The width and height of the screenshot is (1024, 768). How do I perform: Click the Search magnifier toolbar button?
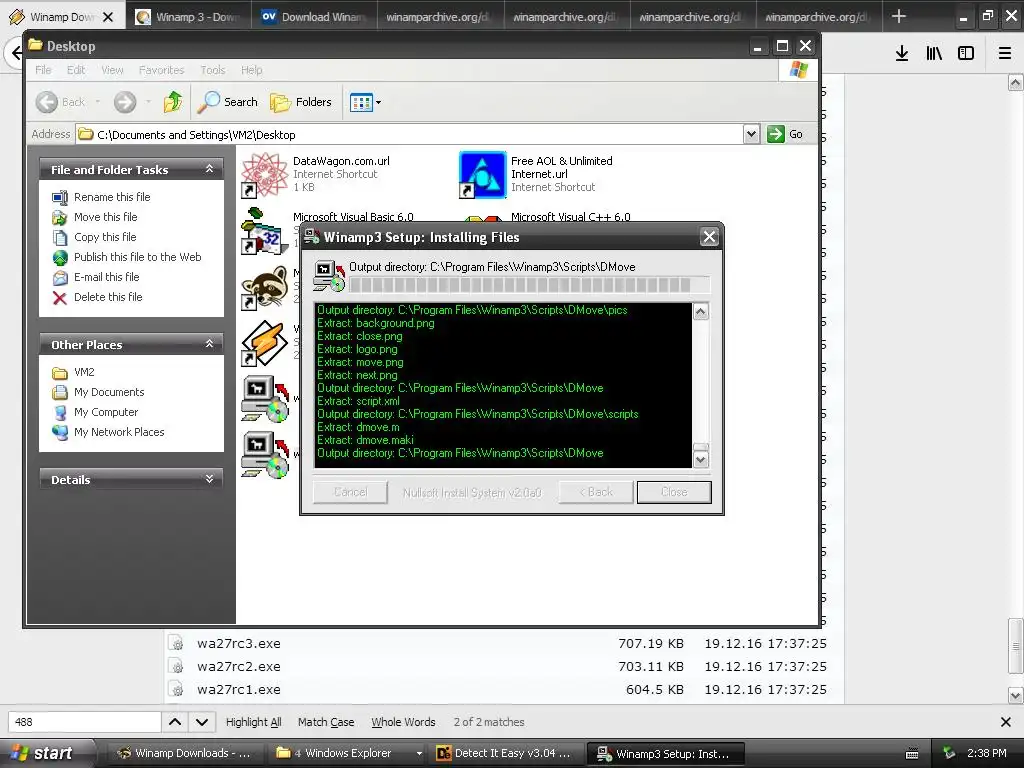(227, 102)
